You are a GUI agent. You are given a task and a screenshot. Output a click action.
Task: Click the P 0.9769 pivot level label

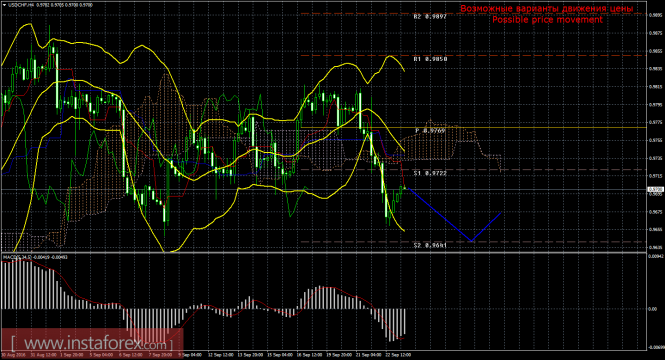point(430,131)
